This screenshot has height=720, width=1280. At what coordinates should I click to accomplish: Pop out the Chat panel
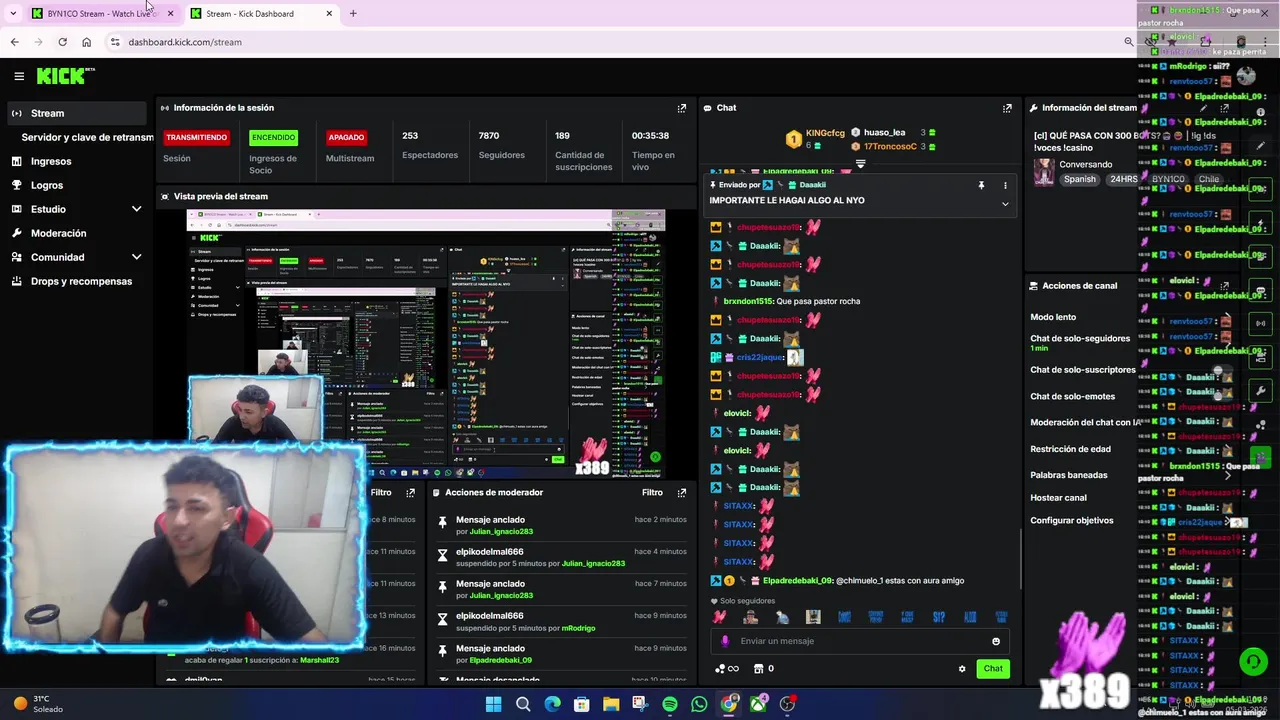tap(1007, 108)
